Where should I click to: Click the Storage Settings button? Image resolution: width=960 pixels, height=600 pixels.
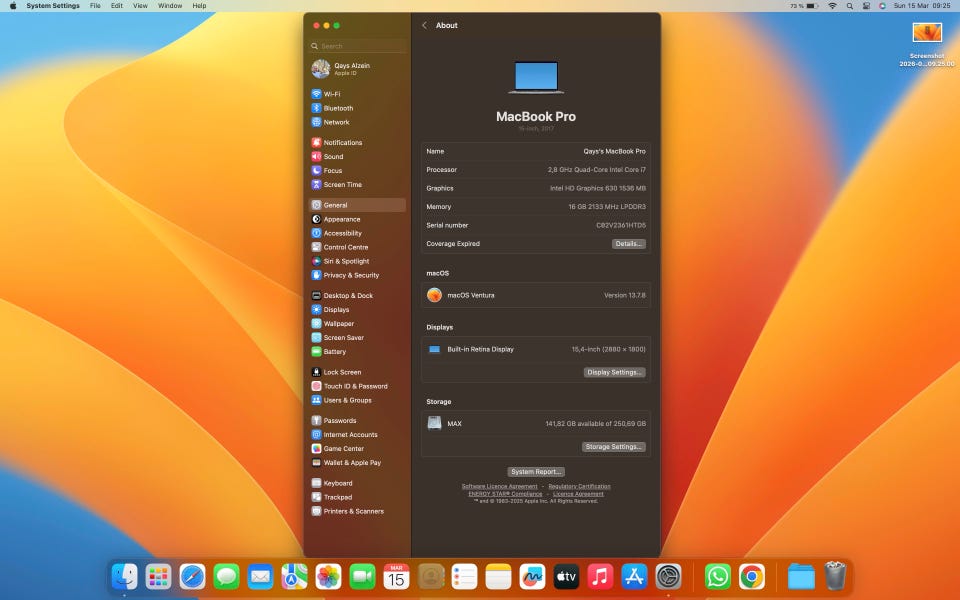[613, 447]
